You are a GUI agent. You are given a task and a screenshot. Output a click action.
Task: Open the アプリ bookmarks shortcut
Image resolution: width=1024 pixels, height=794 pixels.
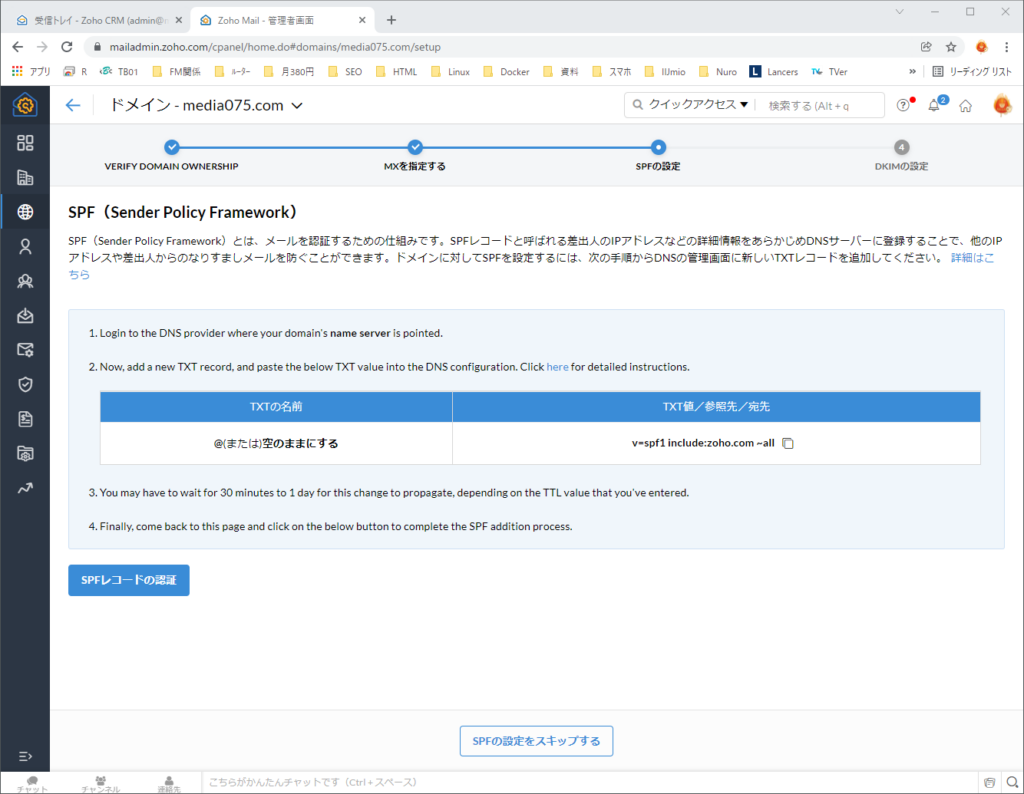click(x=31, y=71)
